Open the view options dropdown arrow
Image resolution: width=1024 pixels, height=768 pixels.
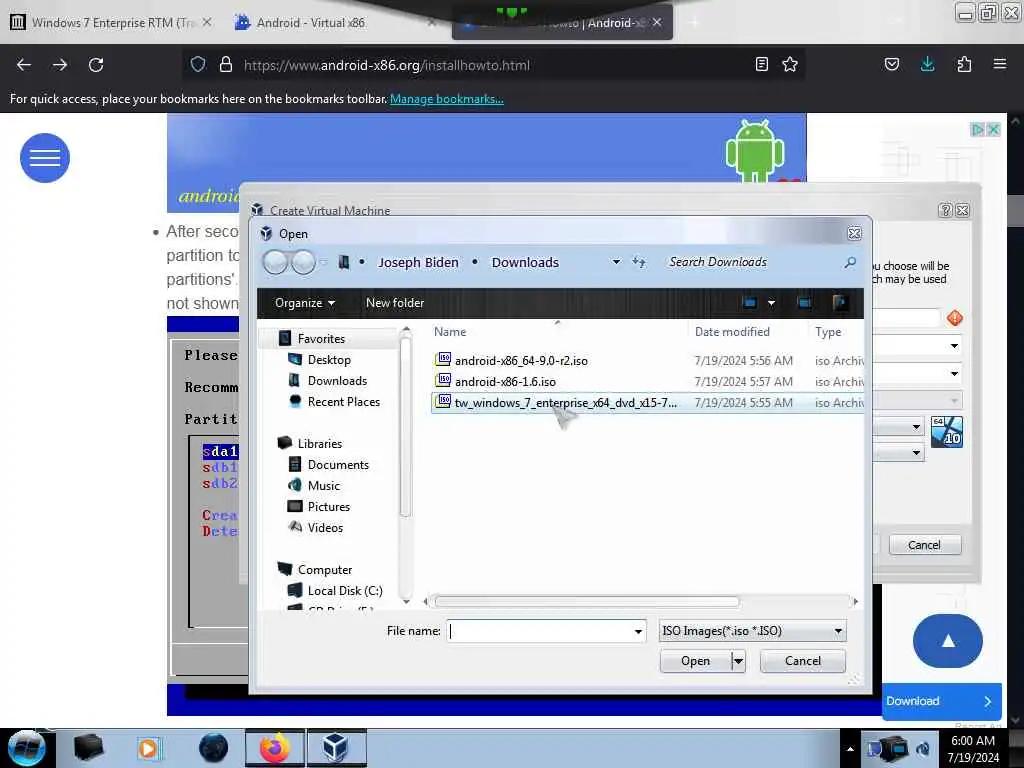pos(771,303)
